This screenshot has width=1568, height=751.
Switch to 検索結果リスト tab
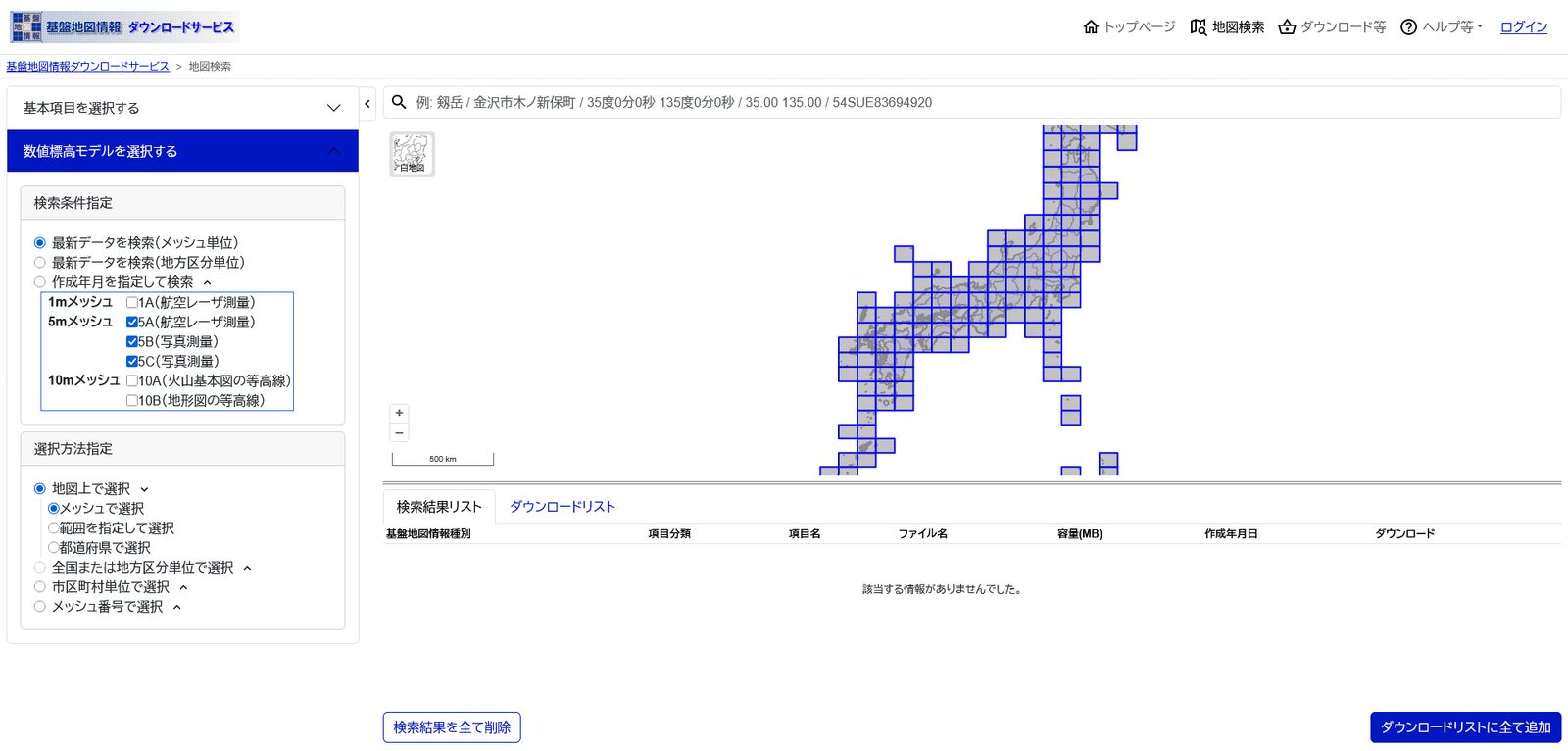(439, 507)
